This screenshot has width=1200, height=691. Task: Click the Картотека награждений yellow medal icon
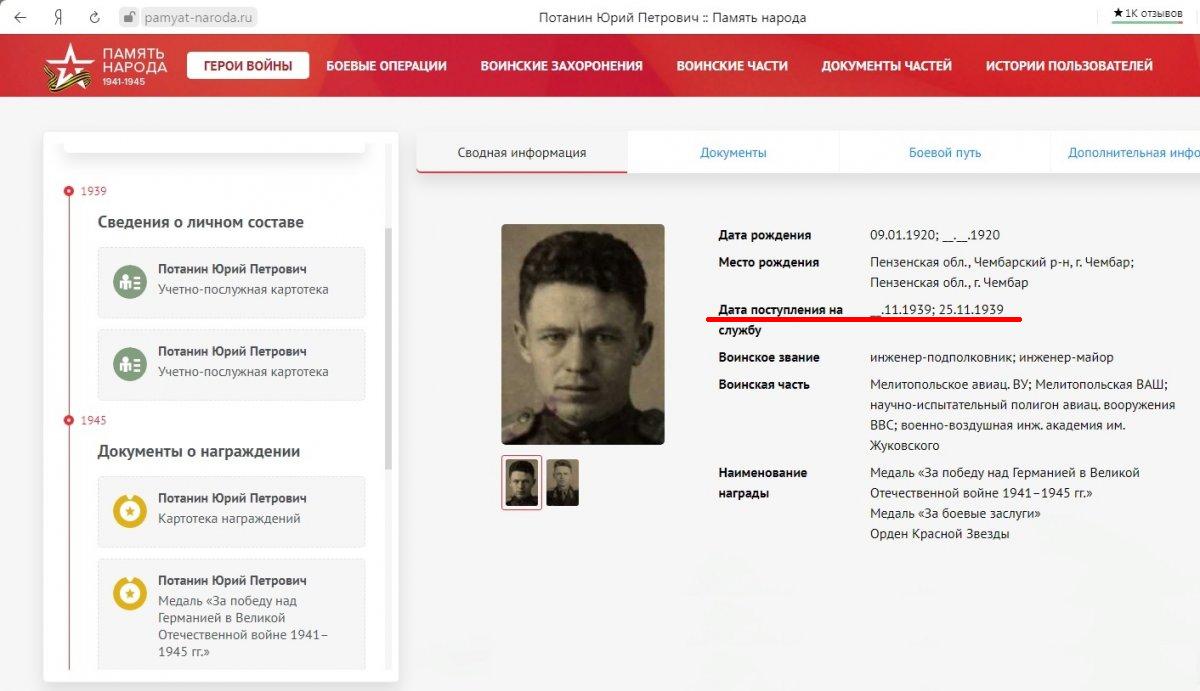pyautogui.click(x=130, y=511)
